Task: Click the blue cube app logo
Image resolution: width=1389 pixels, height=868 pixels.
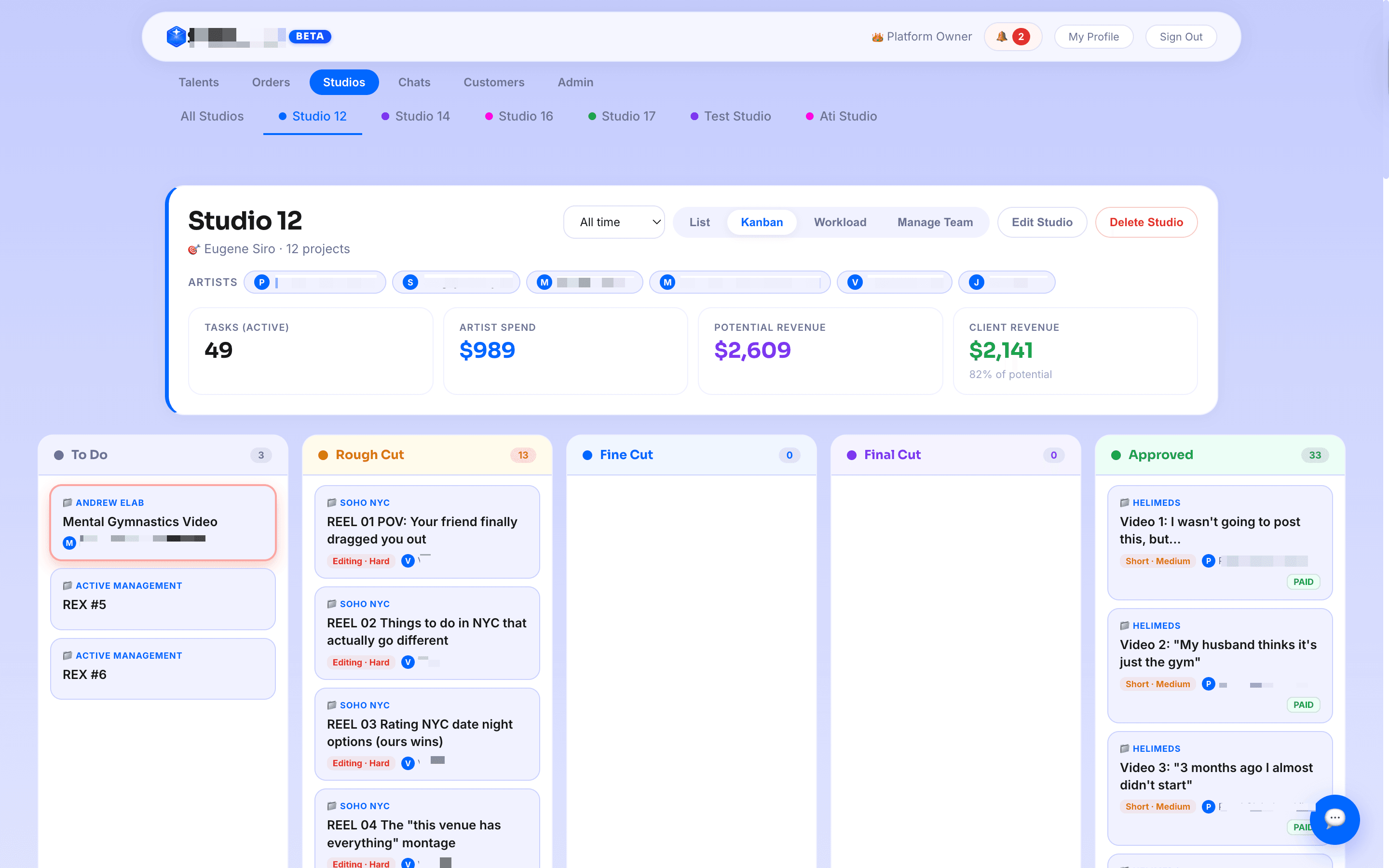Action: click(x=176, y=36)
